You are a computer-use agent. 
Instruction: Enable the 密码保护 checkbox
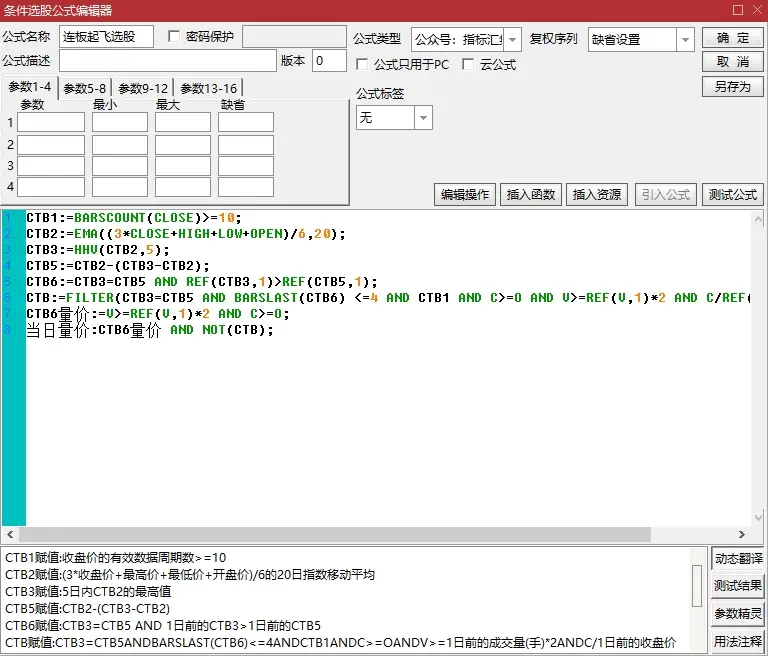tap(175, 37)
